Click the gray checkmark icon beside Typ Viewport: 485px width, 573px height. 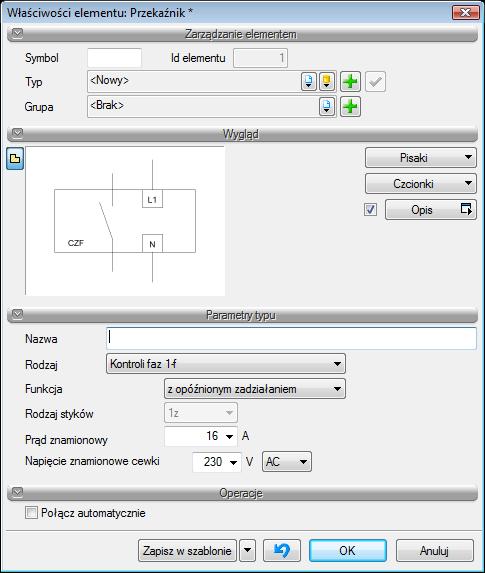(x=375, y=81)
